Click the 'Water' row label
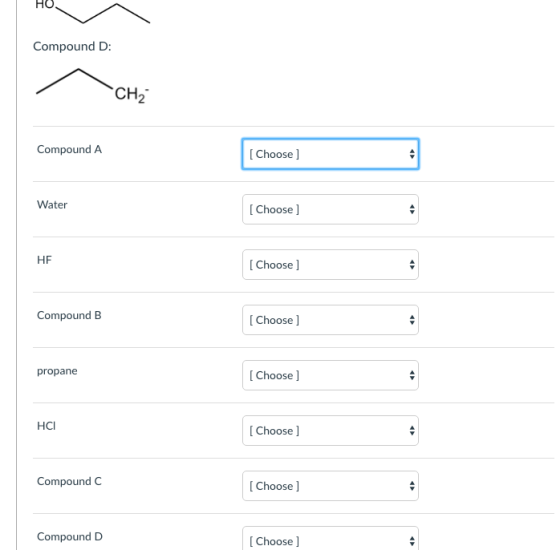The height and width of the screenshot is (550, 560). coord(52,205)
